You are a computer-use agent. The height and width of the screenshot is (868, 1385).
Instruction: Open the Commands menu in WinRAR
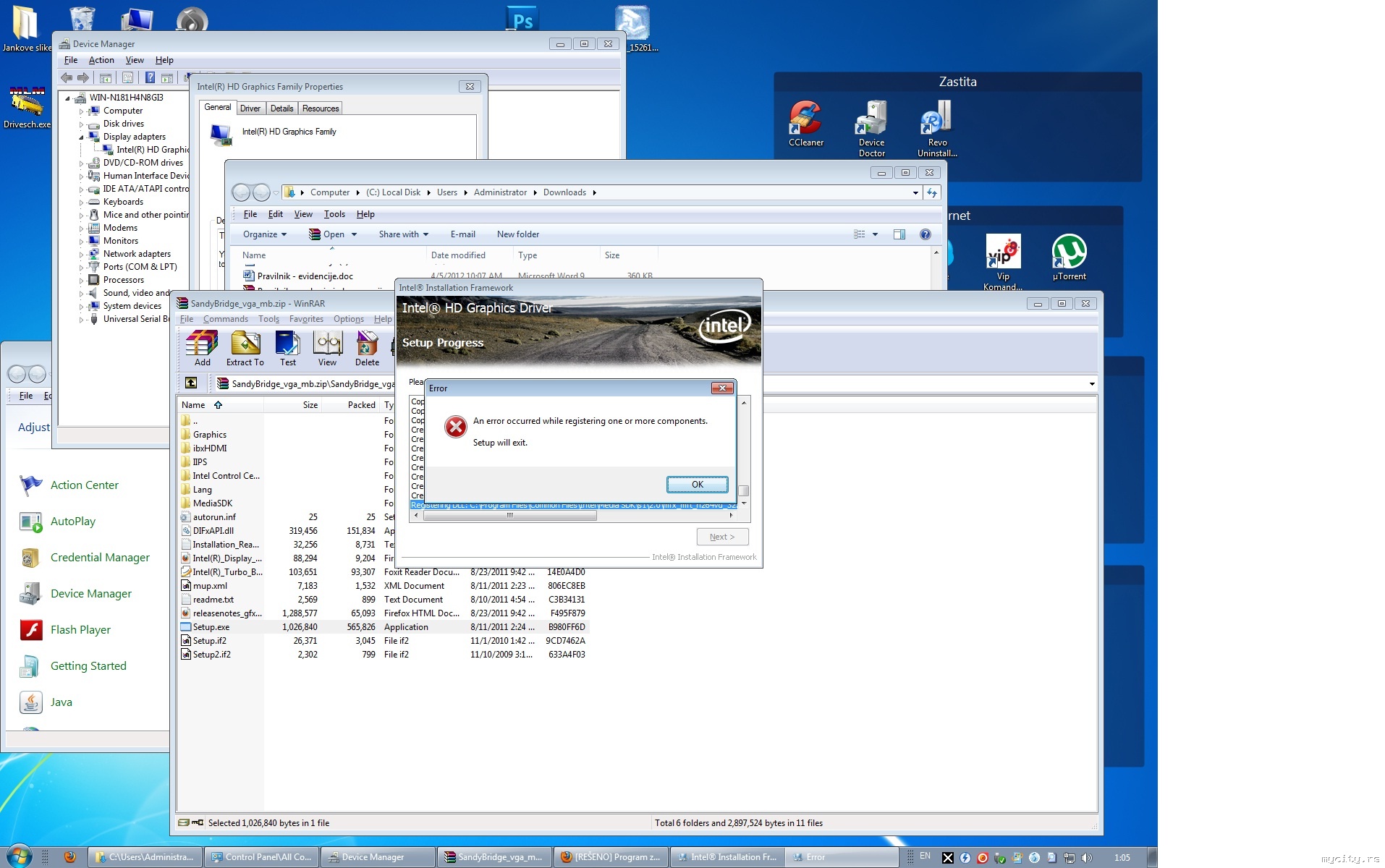click(x=225, y=319)
